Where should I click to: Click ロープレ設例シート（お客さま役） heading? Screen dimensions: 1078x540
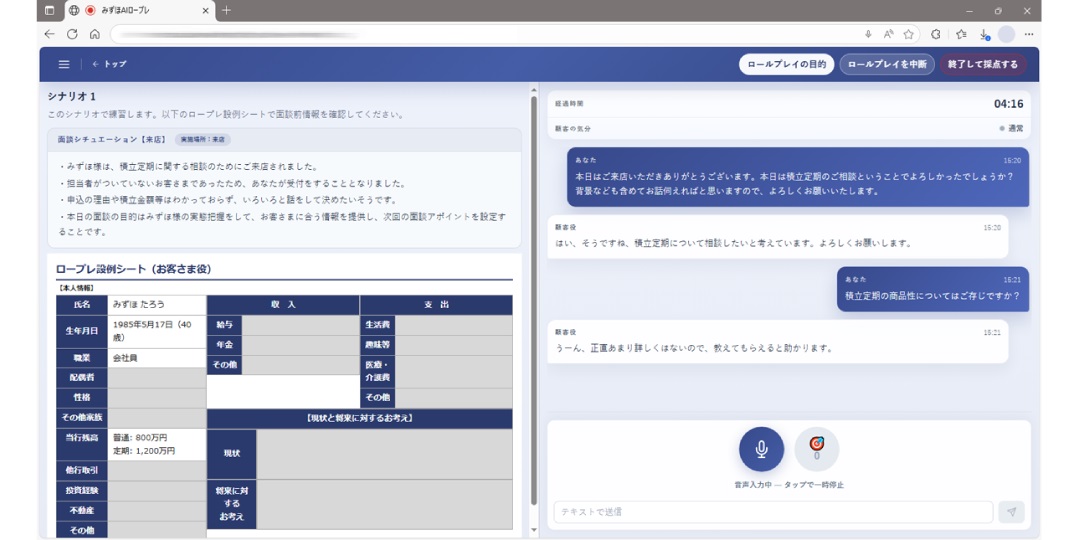[133, 269]
